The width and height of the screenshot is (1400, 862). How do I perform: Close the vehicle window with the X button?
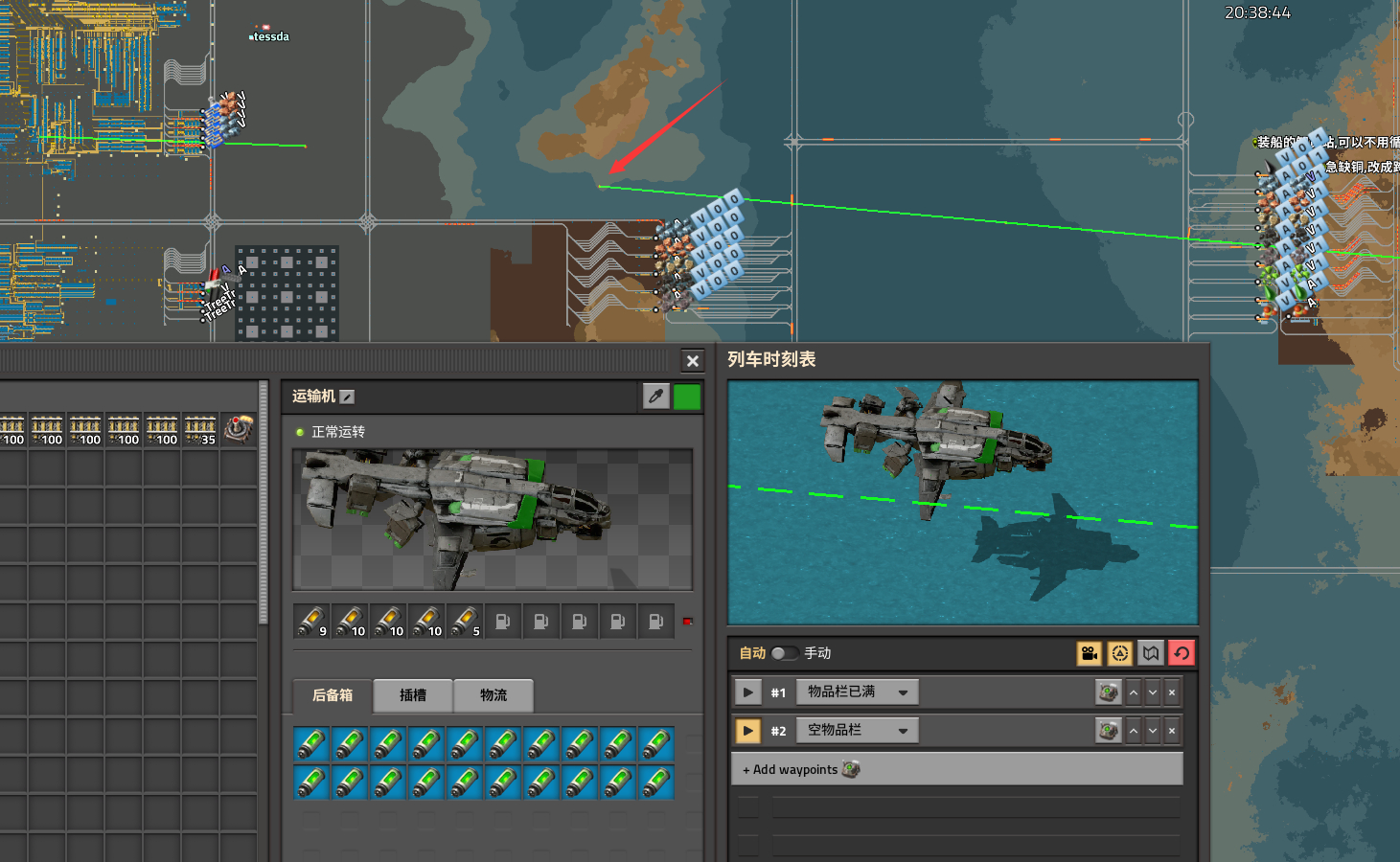pos(693,361)
